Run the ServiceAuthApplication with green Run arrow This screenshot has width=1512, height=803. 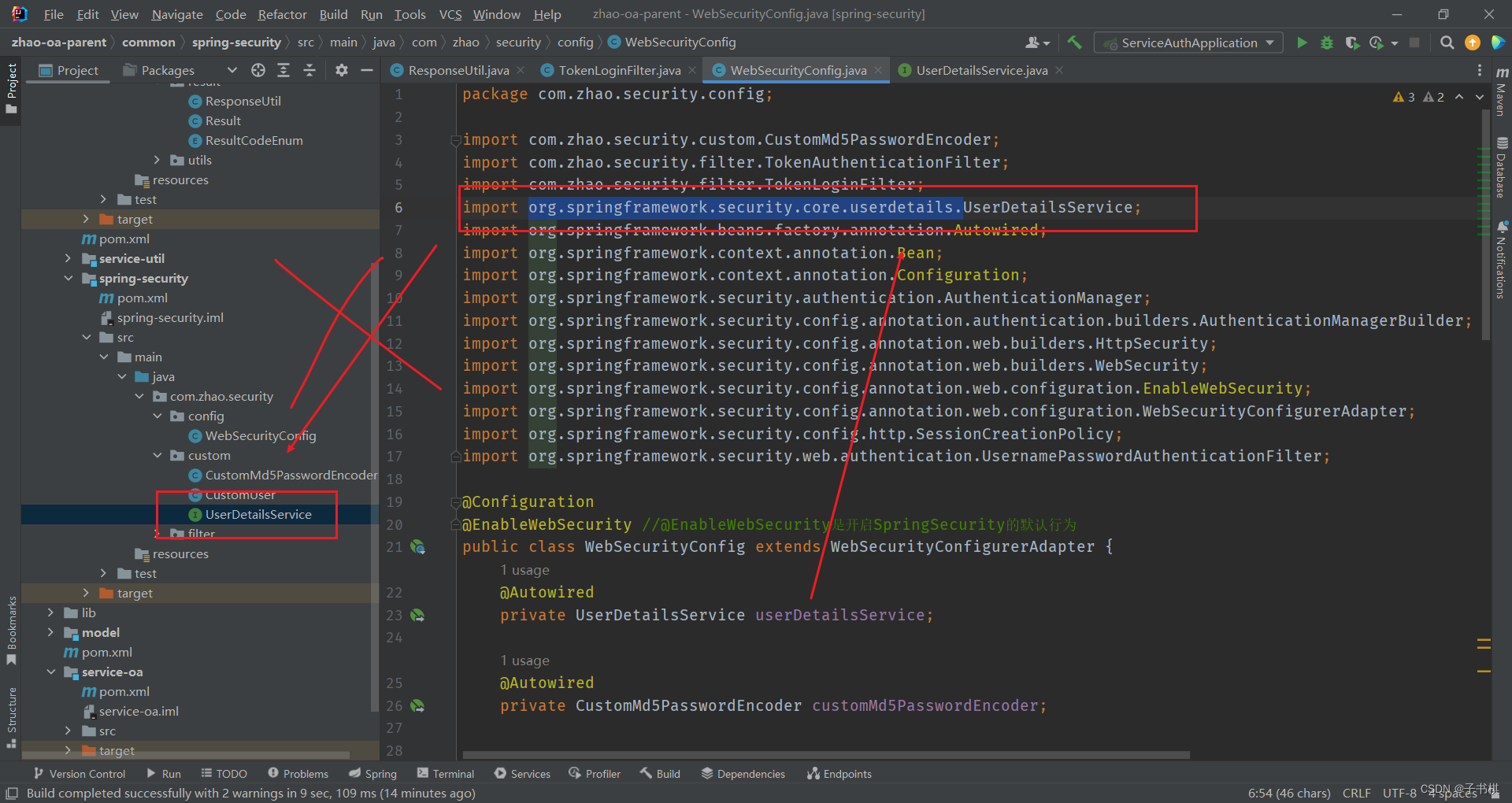[1302, 43]
